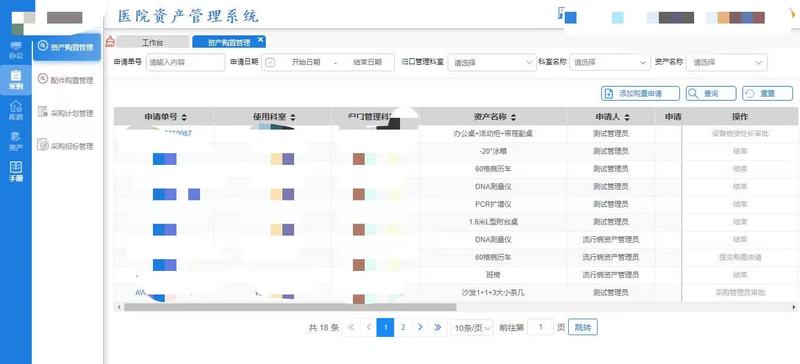This screenshot has width=800, height=364.
Task: Click 采购管理员审批 in the 操作 column
Action: pyautogui.click(x=740, y=293)
